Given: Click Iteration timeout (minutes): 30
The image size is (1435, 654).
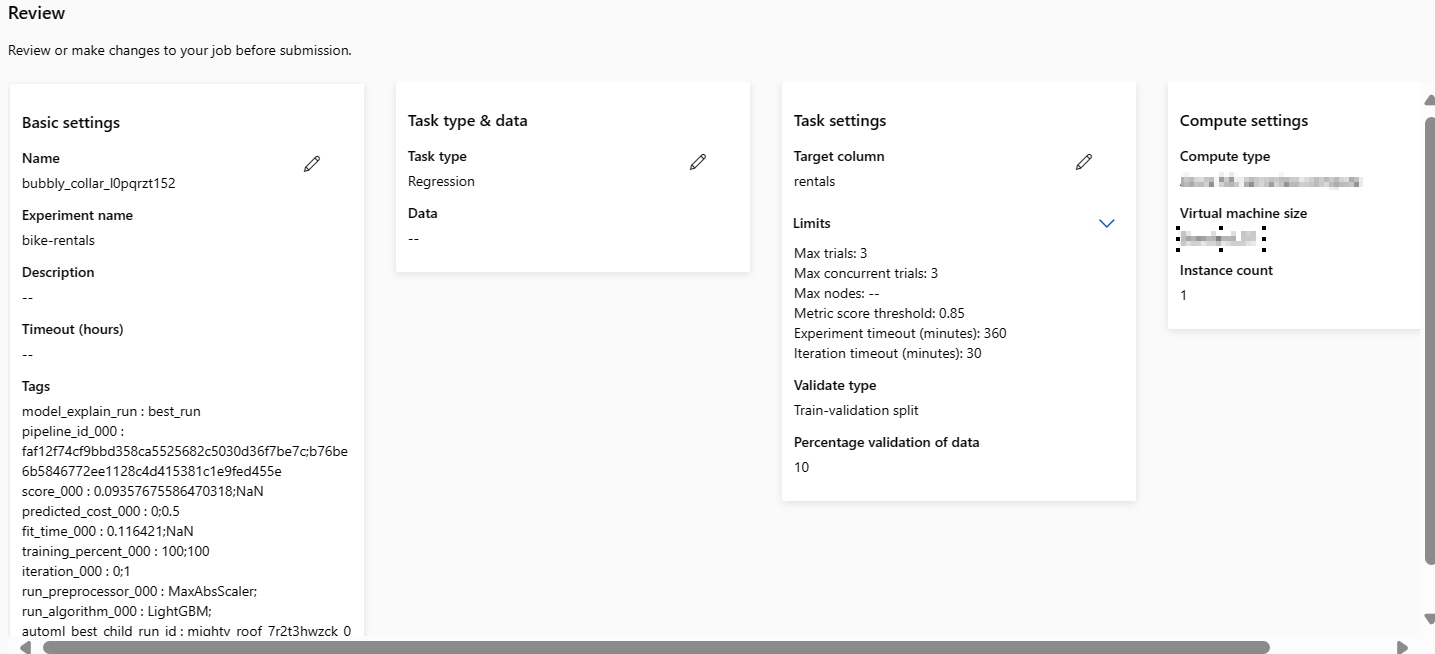Looking at the screenshot, I should 887,353.
